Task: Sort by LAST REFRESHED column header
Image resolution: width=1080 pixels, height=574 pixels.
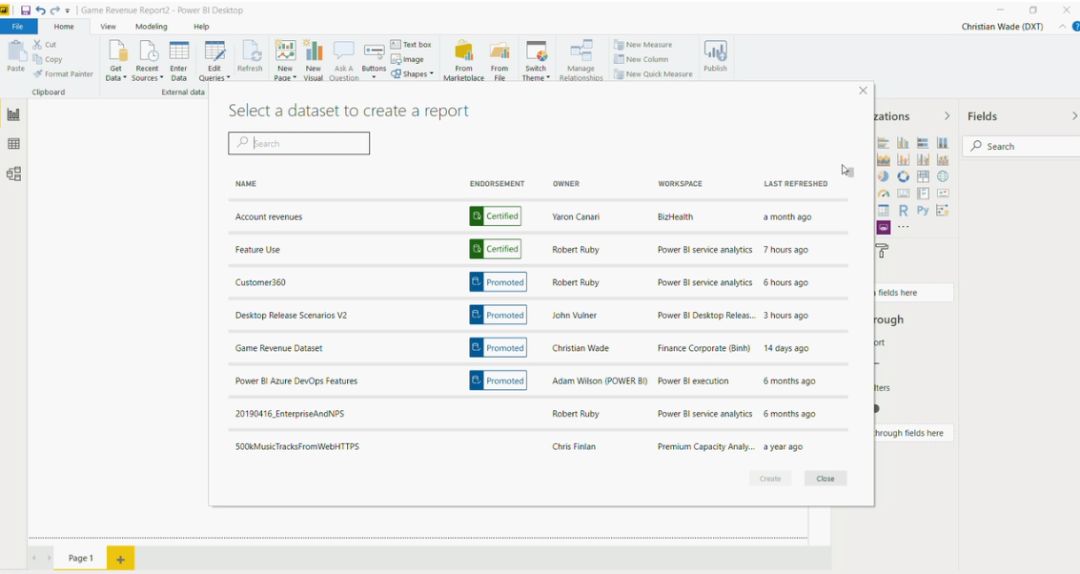Action: pos(796,184)
